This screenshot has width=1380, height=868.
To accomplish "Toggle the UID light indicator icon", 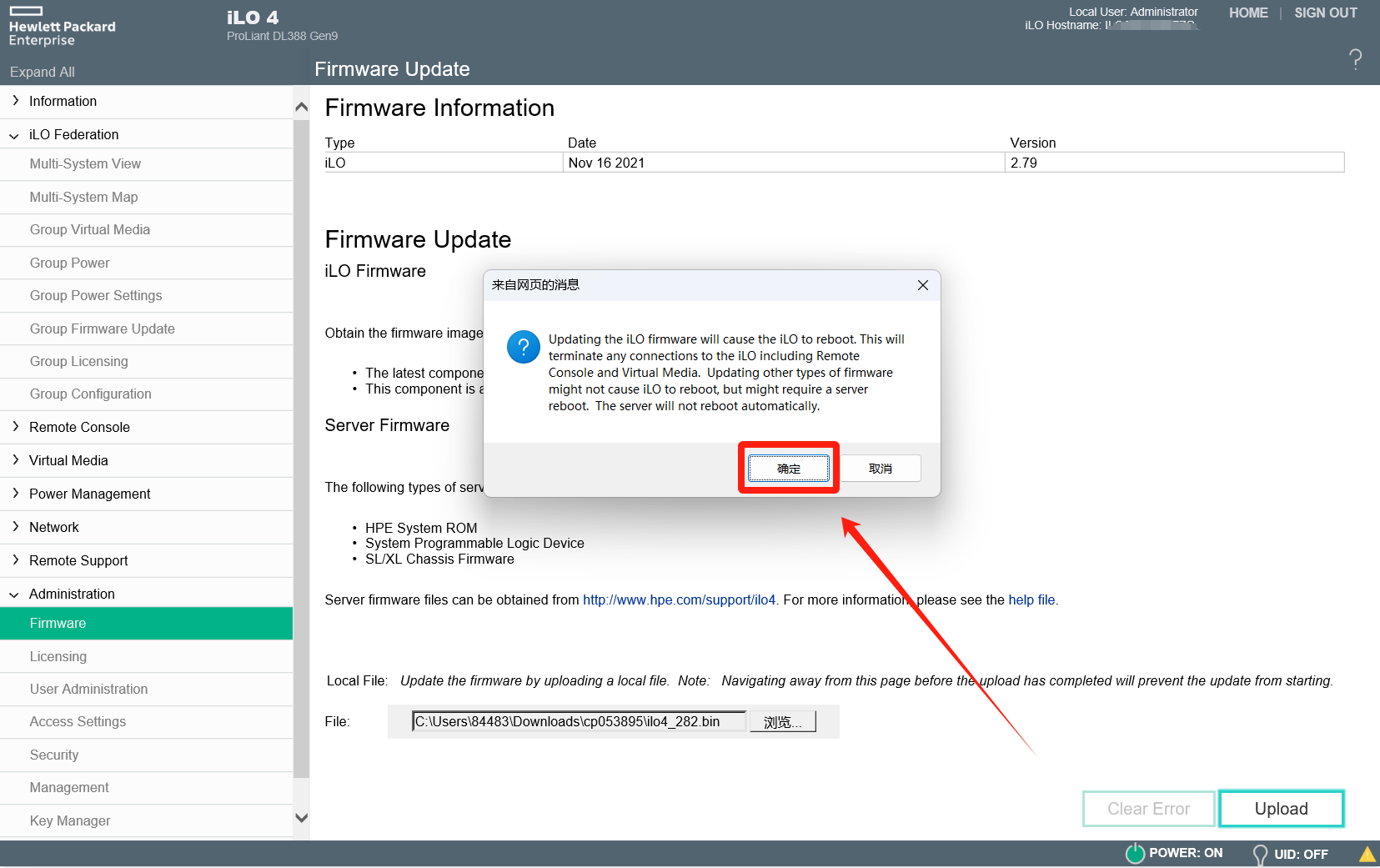I will [x=1260, y=854].
